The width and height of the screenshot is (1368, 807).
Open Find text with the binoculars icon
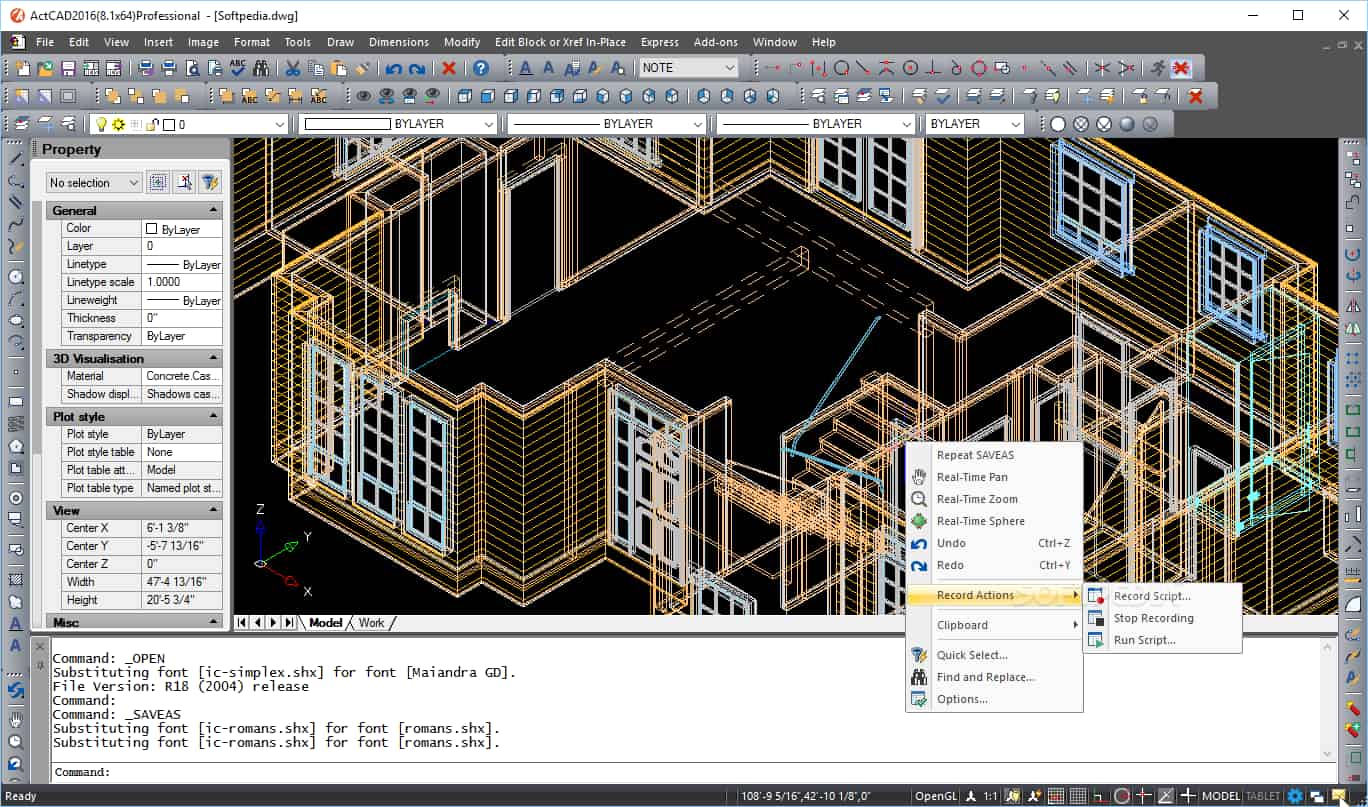(261, 67)
